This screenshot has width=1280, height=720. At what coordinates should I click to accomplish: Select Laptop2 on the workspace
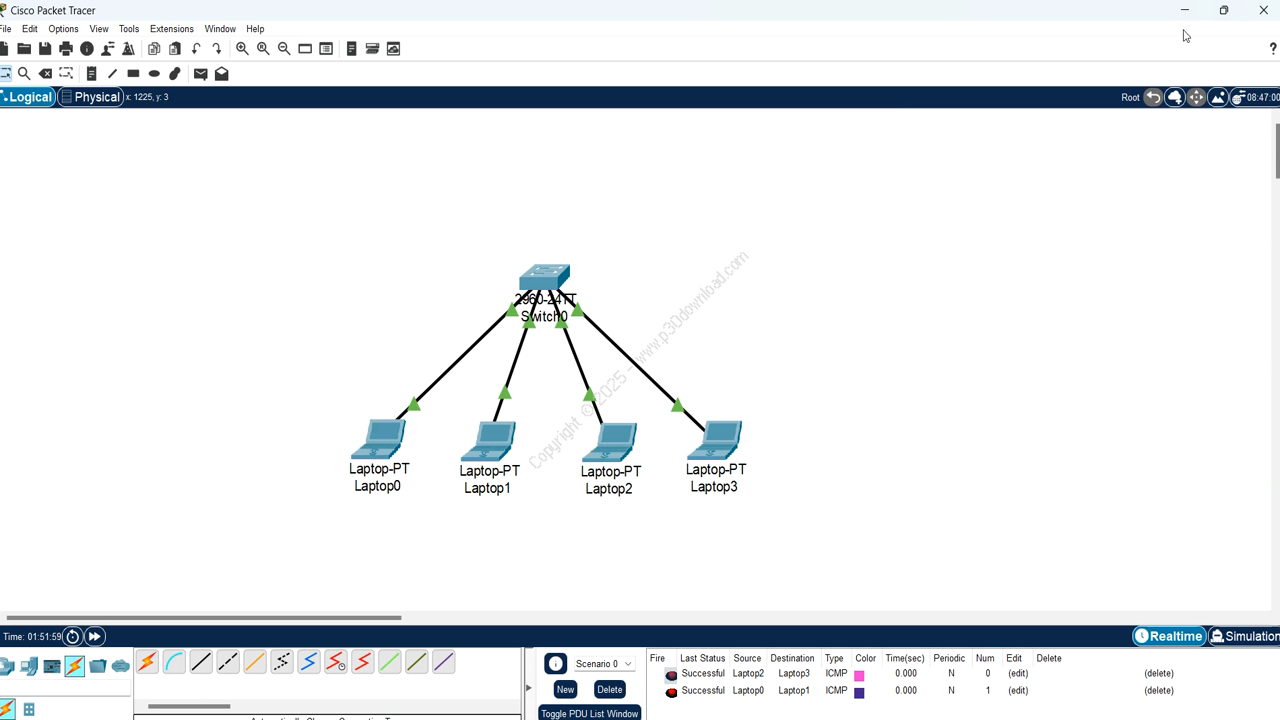(x=610, y=443)
